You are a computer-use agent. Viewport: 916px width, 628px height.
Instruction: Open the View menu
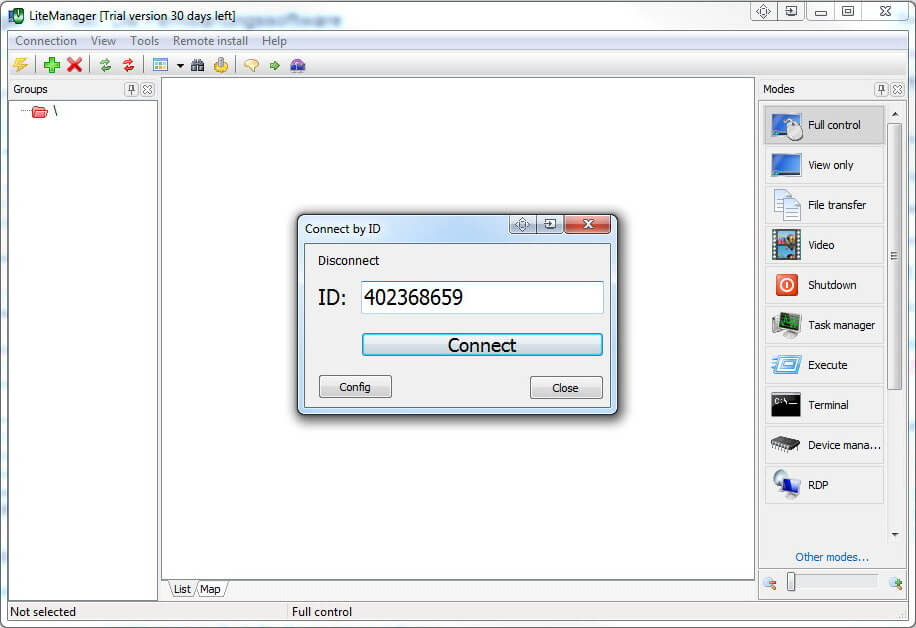pyautogui.click(x=103, y=41)
